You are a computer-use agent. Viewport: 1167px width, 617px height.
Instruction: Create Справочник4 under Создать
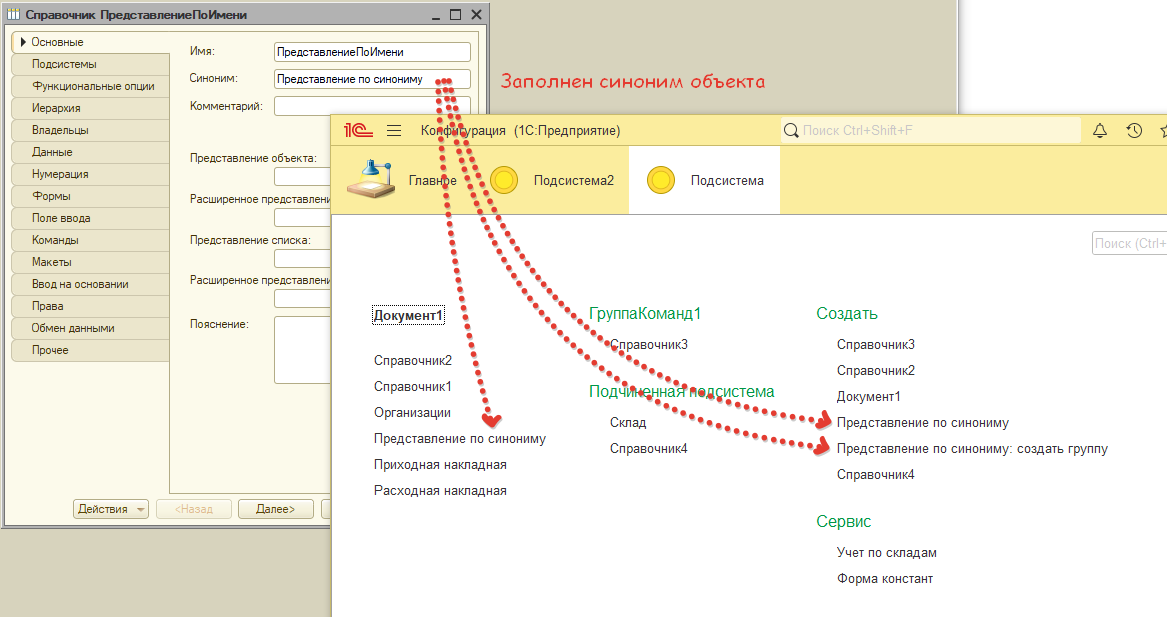[875, 475]
